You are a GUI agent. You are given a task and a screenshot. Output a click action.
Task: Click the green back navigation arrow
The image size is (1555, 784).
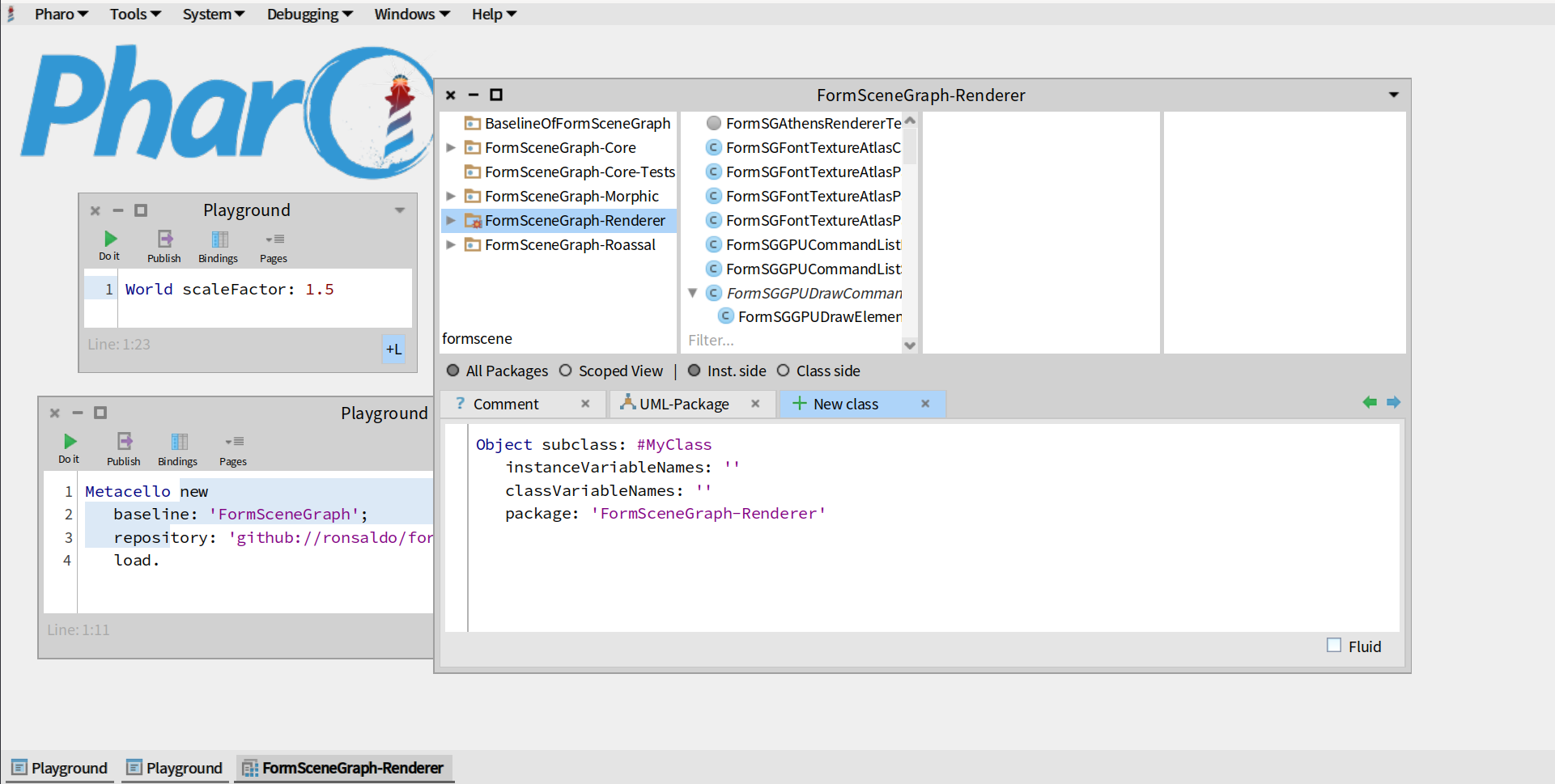1370,402
